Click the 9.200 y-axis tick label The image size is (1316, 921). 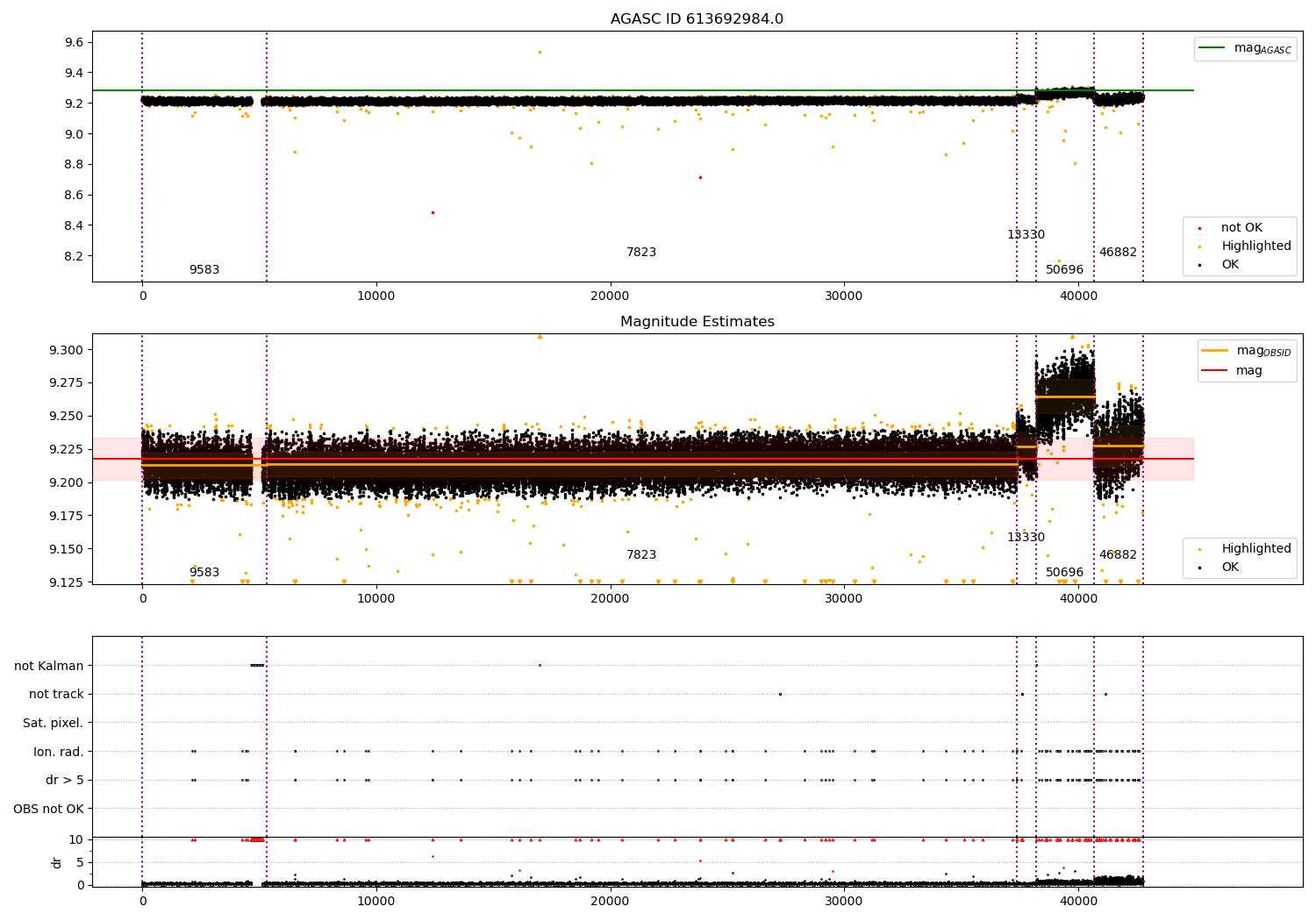click(67, 482)
